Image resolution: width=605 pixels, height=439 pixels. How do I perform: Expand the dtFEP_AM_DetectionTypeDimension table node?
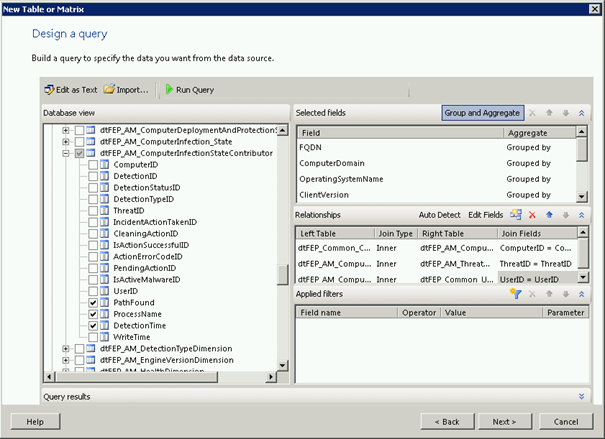tap(66, 349)
